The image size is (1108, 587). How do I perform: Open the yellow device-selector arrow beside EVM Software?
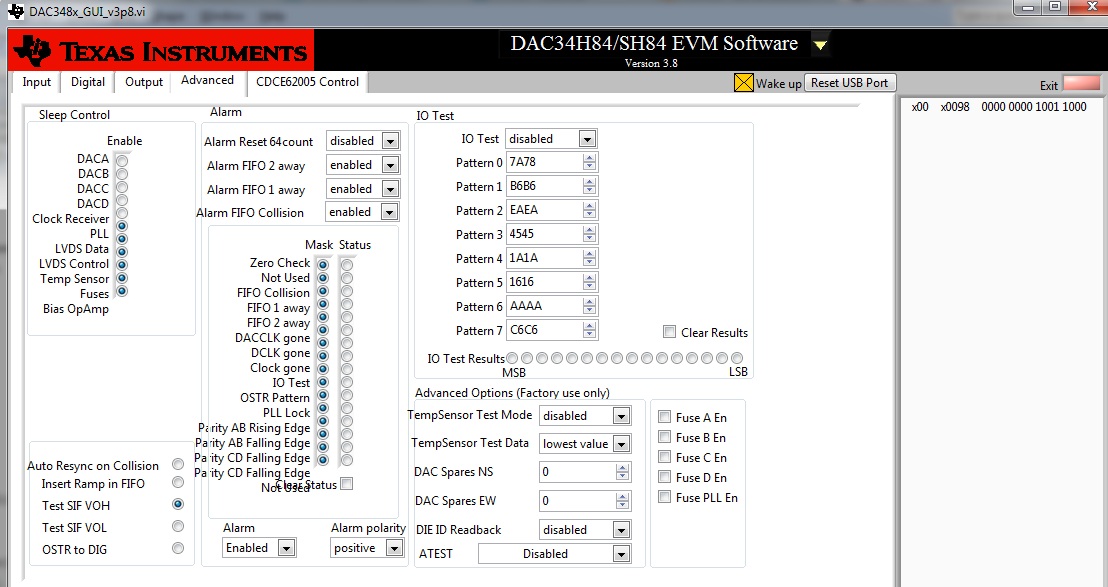coord(820,45)
